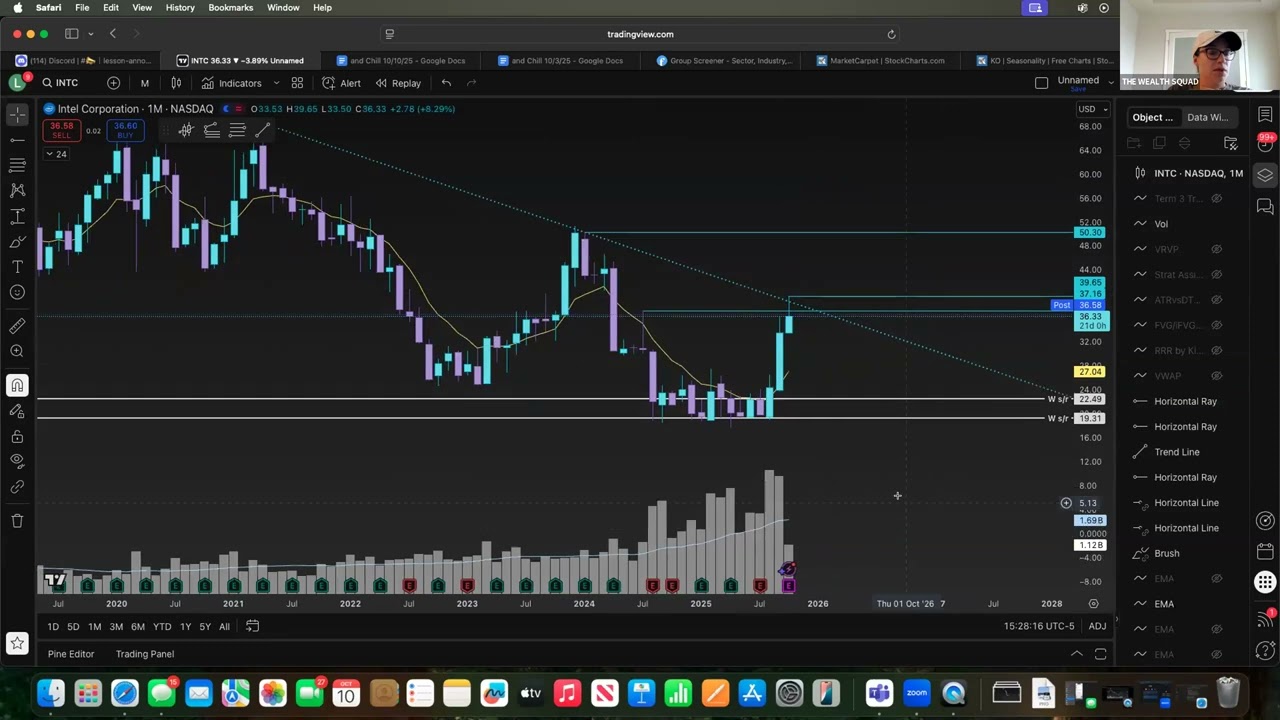
Task: Open the Bookmarks menu in Safari
Action: [x=231, y=7]
